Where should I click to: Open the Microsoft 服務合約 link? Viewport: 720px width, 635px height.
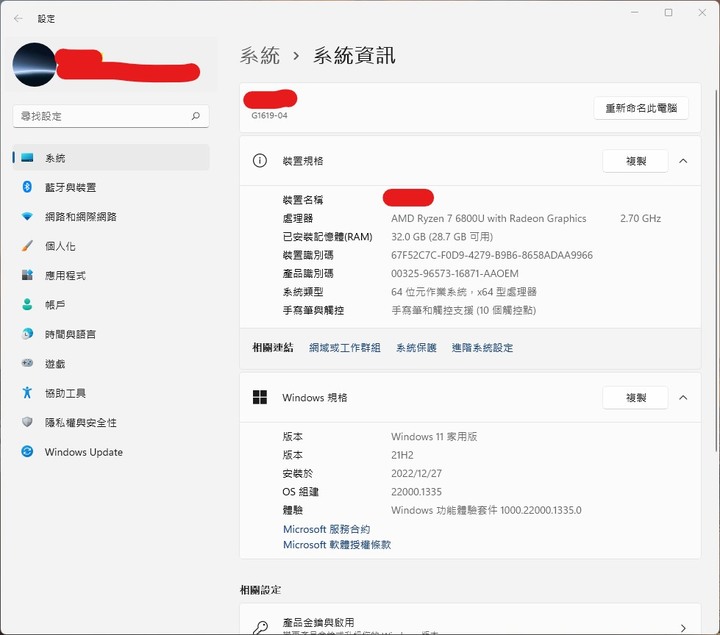point(326,529)
